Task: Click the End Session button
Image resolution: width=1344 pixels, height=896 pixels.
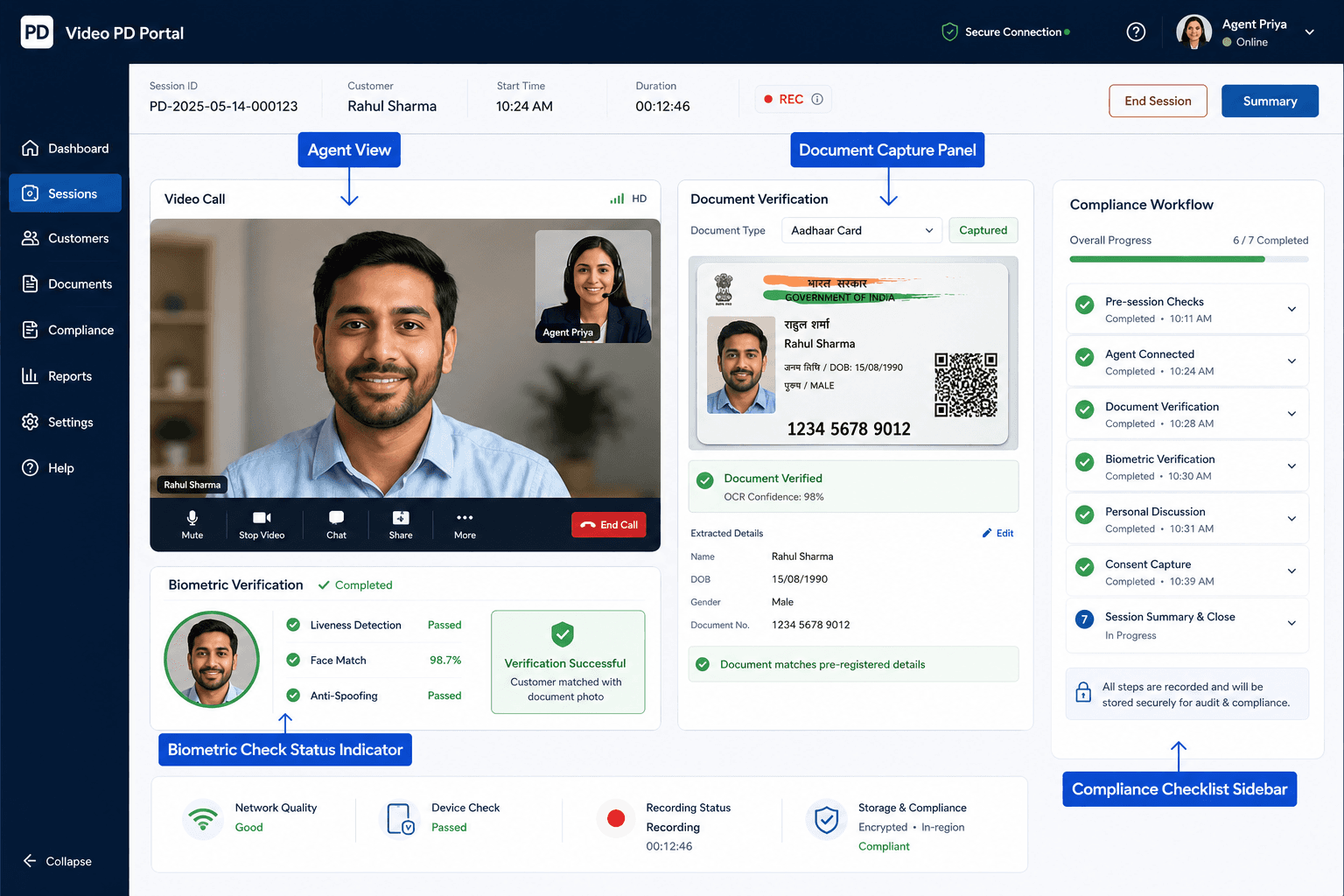Action: [x=1158, y=101]
